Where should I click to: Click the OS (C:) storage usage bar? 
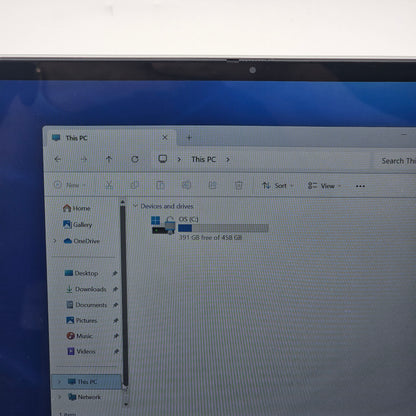[x=223, y=228]
